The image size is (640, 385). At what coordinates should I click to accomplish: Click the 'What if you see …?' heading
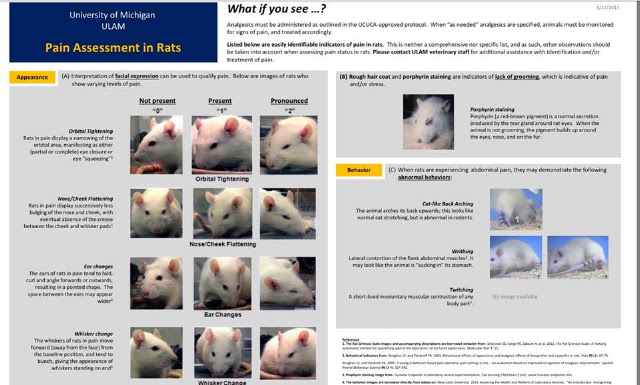277,9
